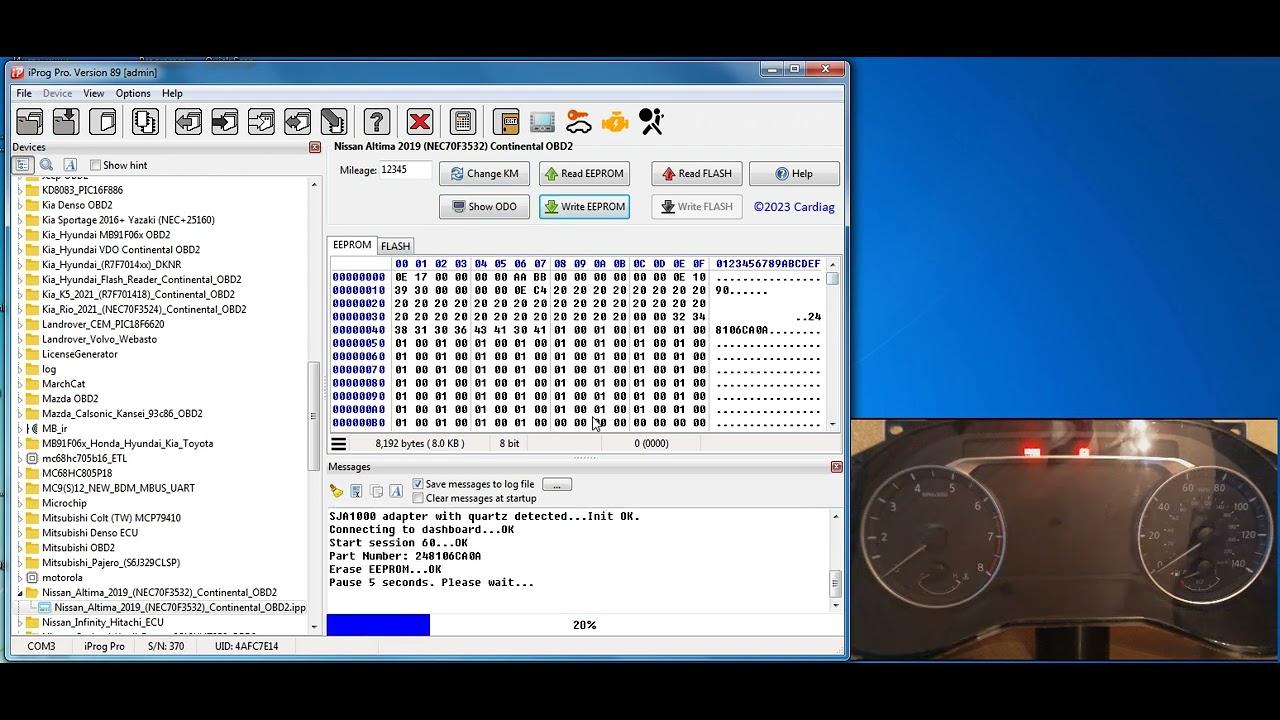1280x720 pixels.
Task: Select Nissan_Altima_2019 Continental_OBD2.ipp file
Action: [x=180, y=608]
